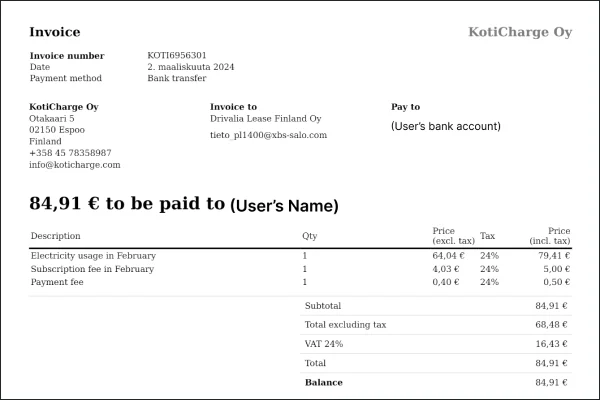
Task: Click the 24% tax in Electricity usage row
Action: click(x=489, y=256)
